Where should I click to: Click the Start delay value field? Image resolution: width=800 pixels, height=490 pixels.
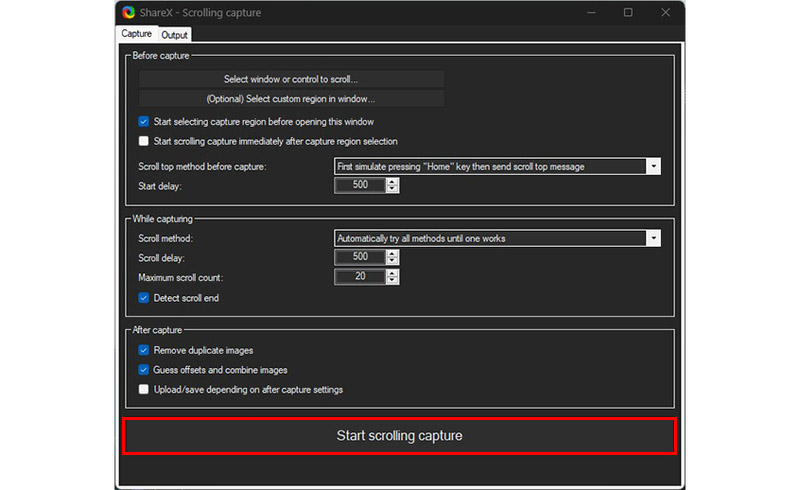click(360, 185)
